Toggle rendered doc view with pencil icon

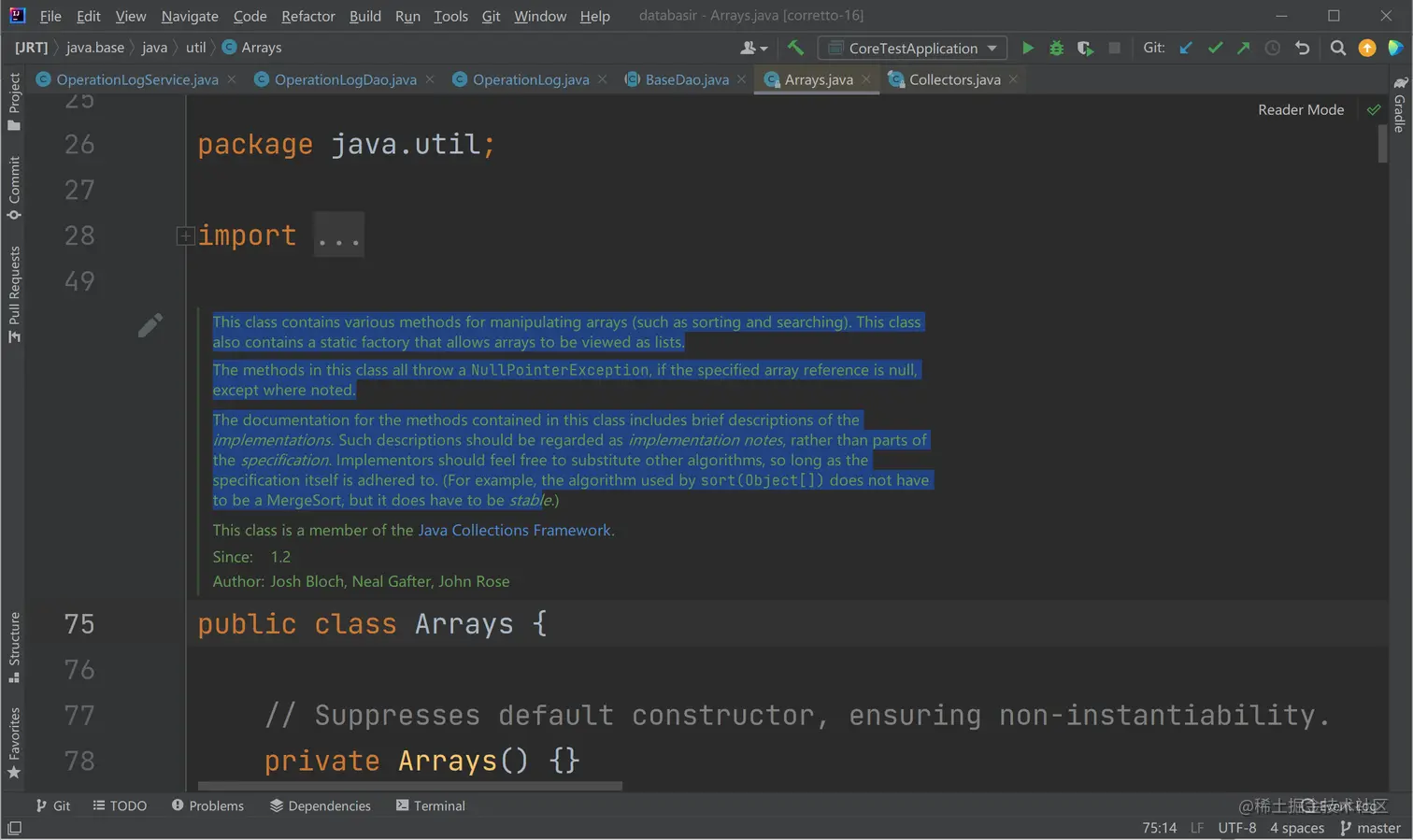150,325
